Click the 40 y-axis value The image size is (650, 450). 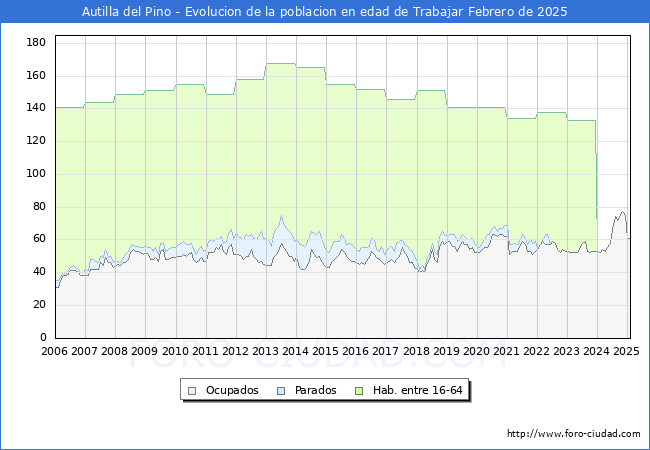click(39, 271)
